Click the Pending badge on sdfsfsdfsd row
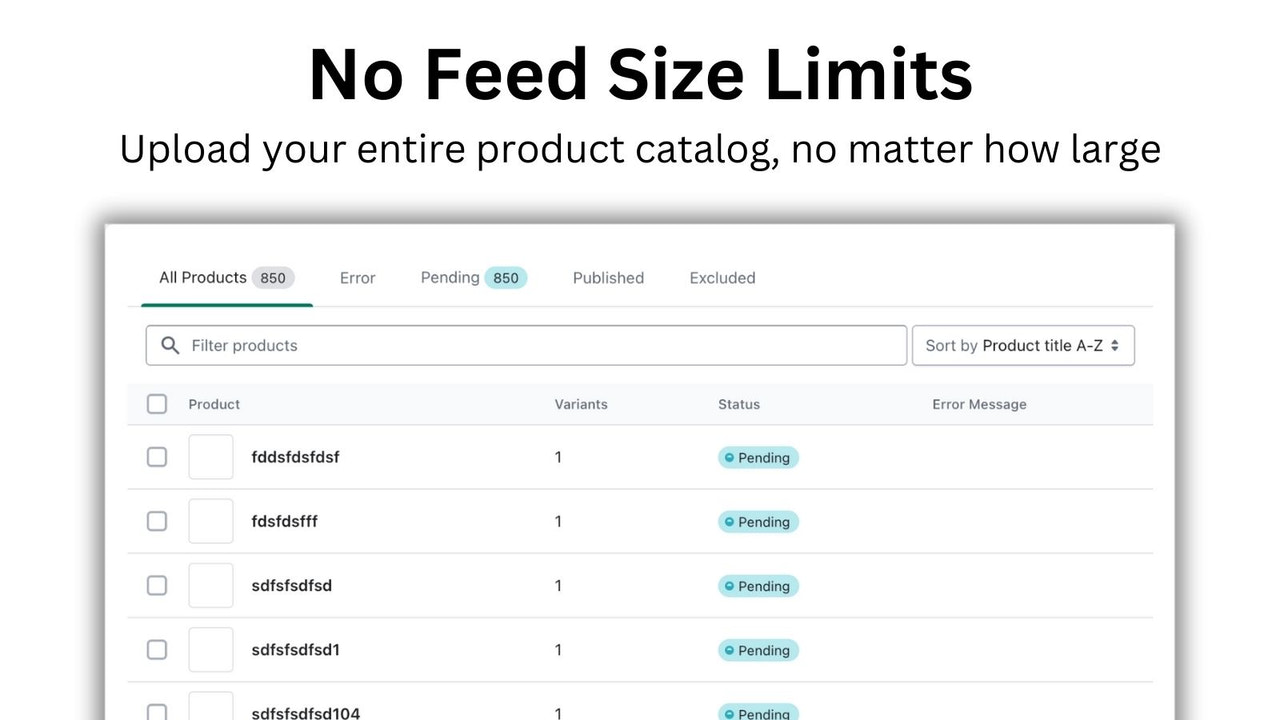1280x720 pixels. [x=758, y=586]
